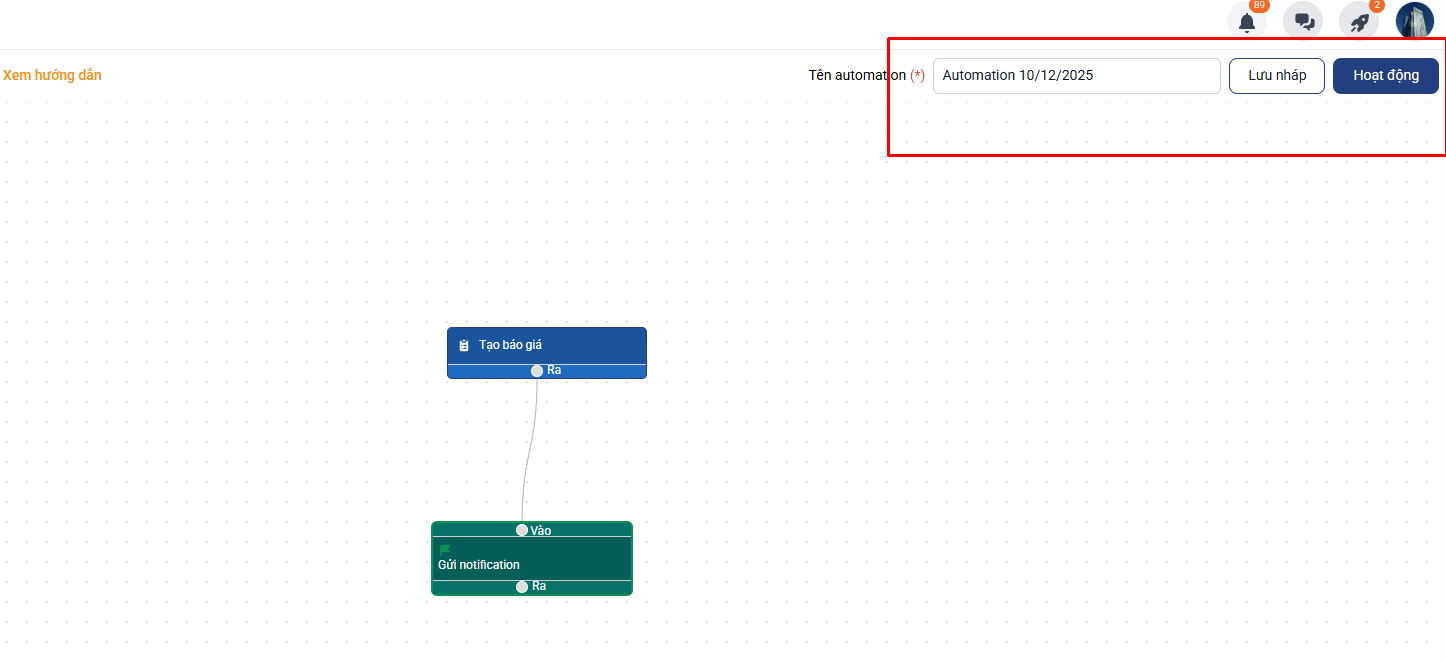Click the 2 badge on the rocket
1446x661 pixels.
tap(1377, 5)
